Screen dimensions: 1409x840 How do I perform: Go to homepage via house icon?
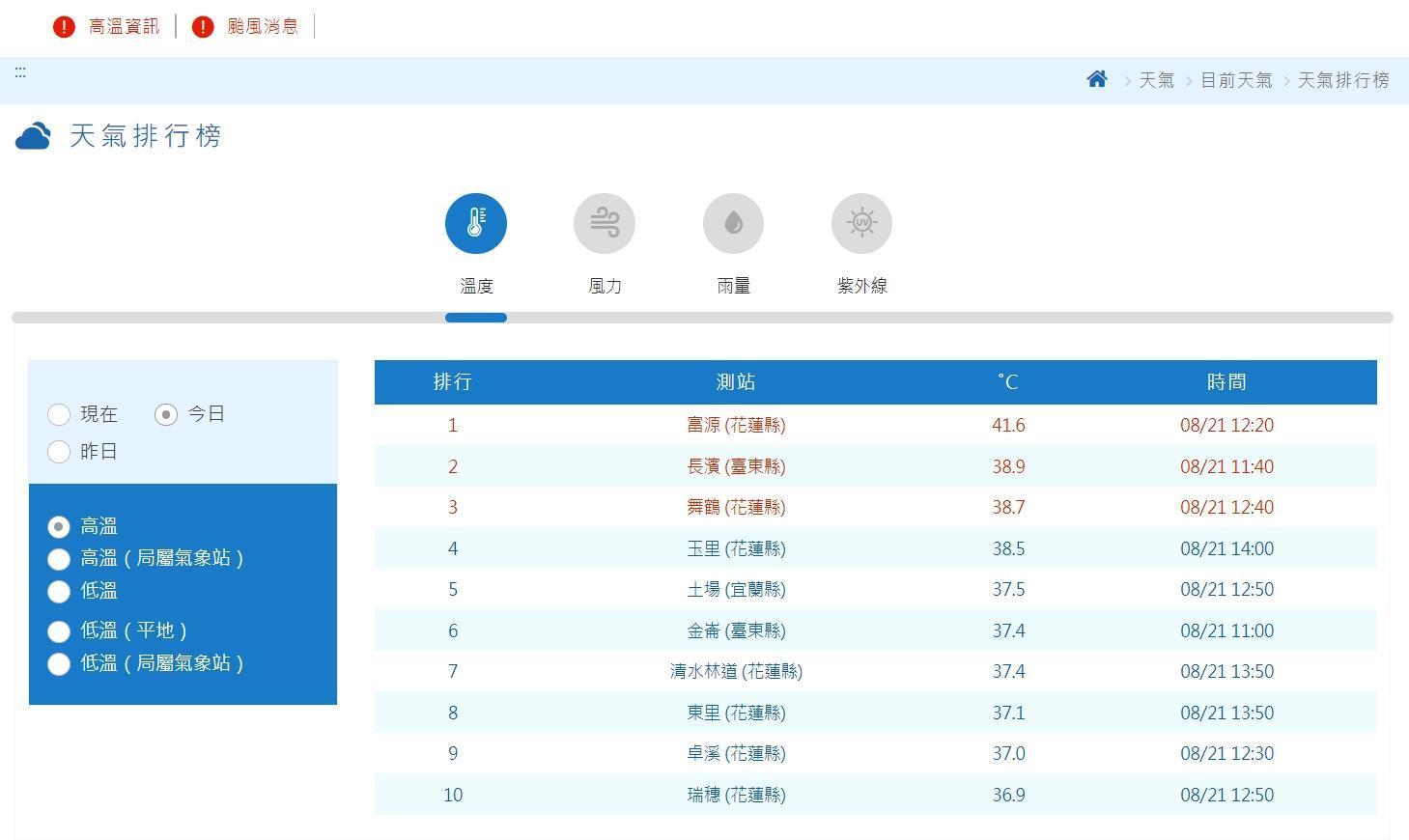click(x=1096, y=79)
